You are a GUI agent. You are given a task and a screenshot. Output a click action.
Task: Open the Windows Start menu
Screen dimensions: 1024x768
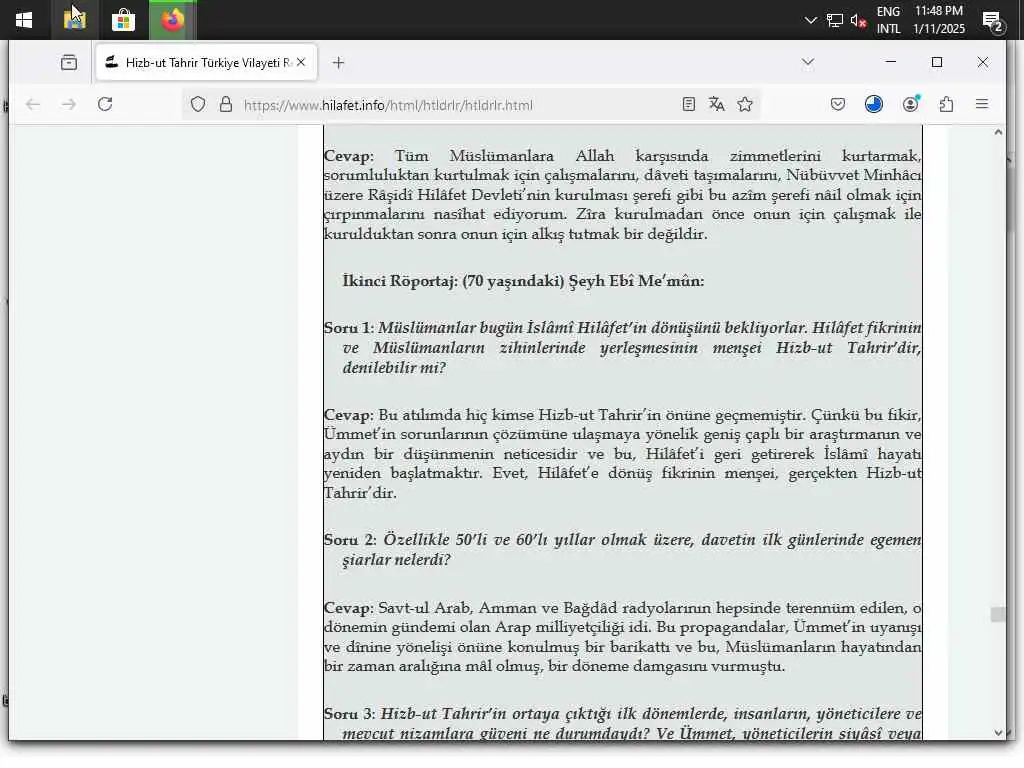pyautogui.click(x=24, y=20)
